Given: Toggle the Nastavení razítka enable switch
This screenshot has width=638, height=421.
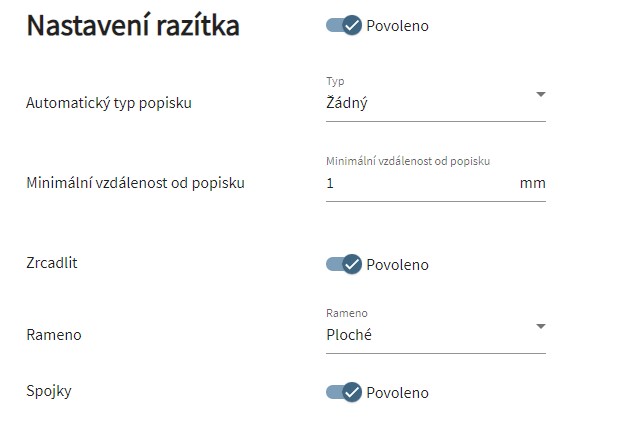Looking at the screenshot, I should coord(343,25).
